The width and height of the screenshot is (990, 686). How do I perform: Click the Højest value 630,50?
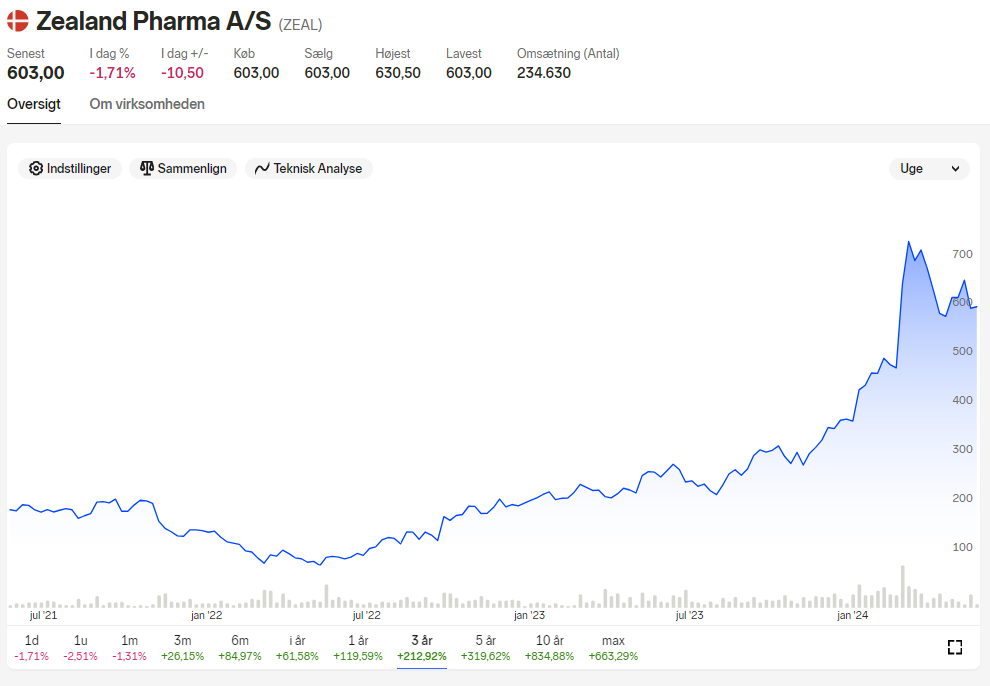[x=398, y=73]
